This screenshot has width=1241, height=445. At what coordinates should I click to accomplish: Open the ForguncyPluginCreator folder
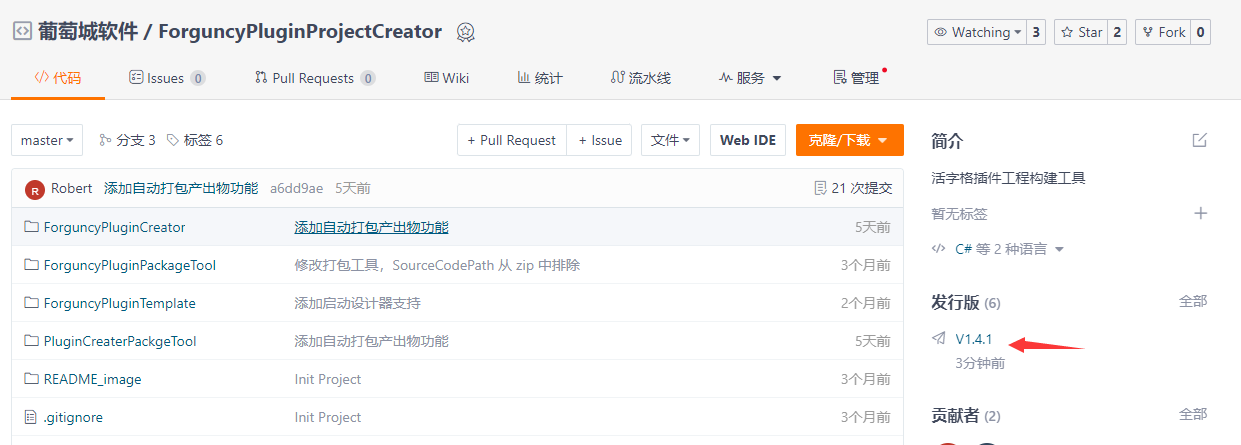[x=115, y=227]
